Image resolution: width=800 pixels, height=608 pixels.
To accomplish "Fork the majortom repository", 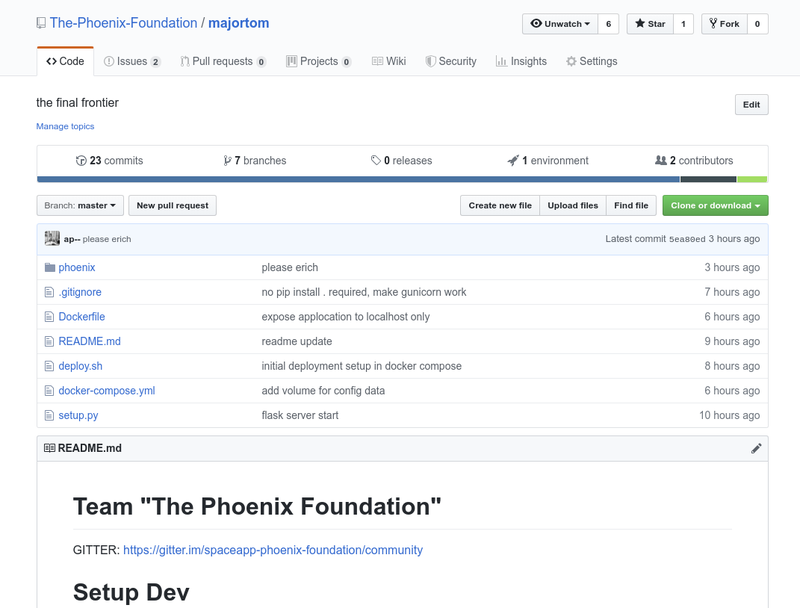I will click(724, 24).
